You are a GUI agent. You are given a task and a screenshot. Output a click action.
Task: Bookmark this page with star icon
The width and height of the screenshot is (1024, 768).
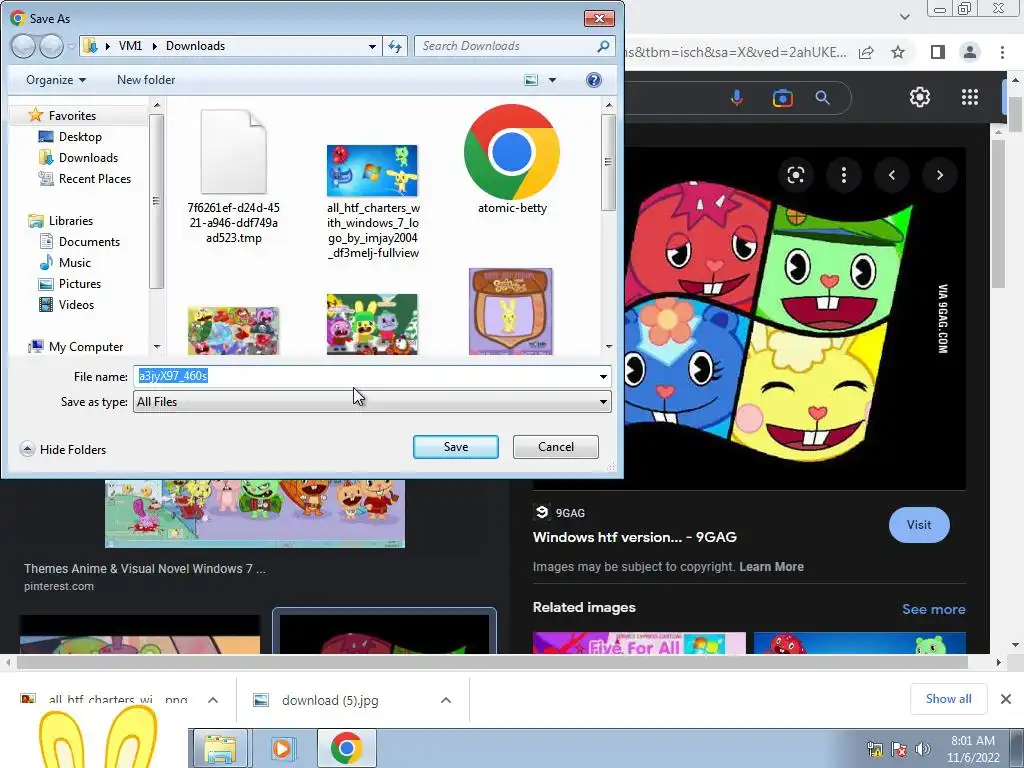898,52
